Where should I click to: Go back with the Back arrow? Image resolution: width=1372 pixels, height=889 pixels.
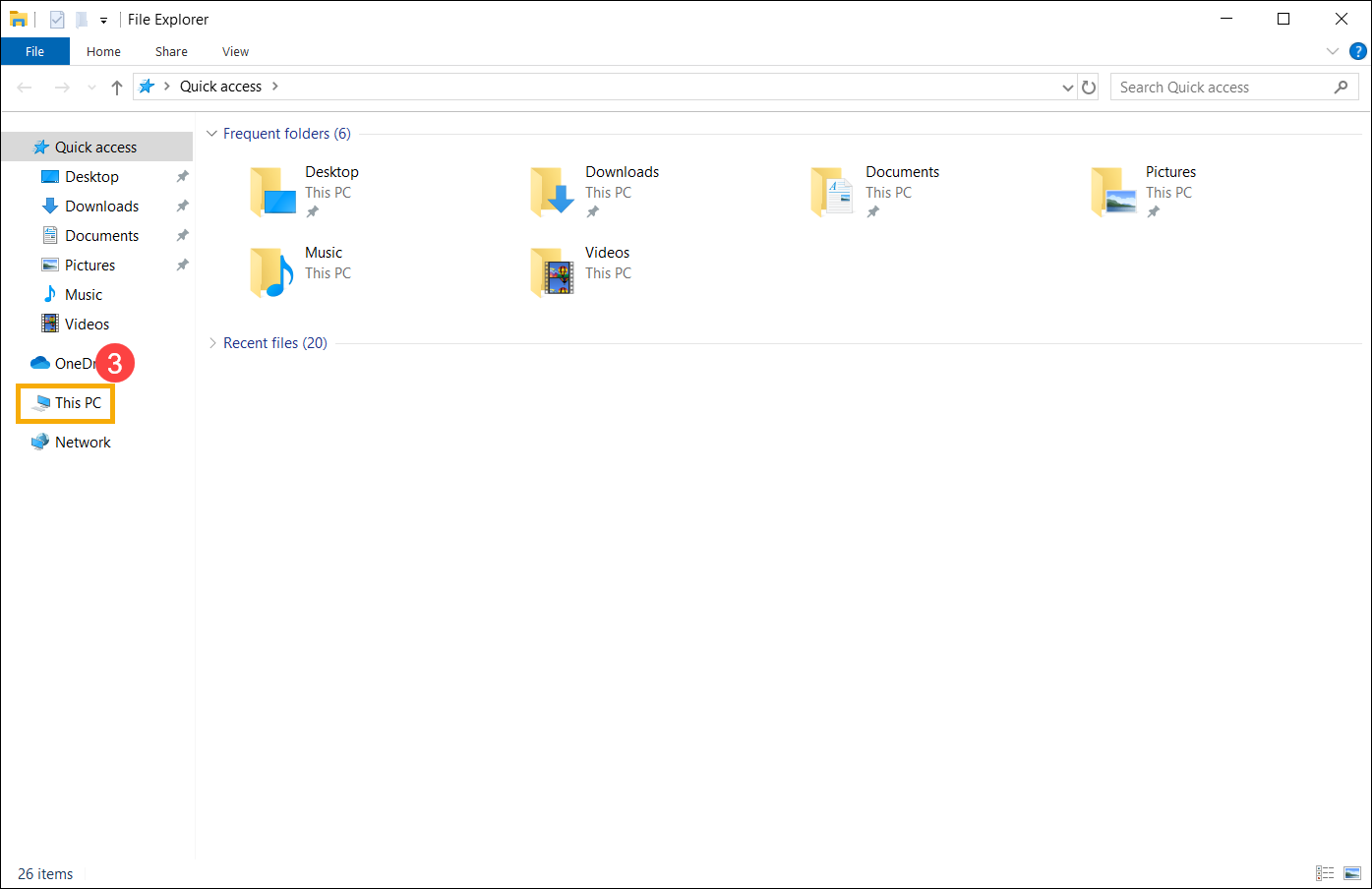coord(25,88)
